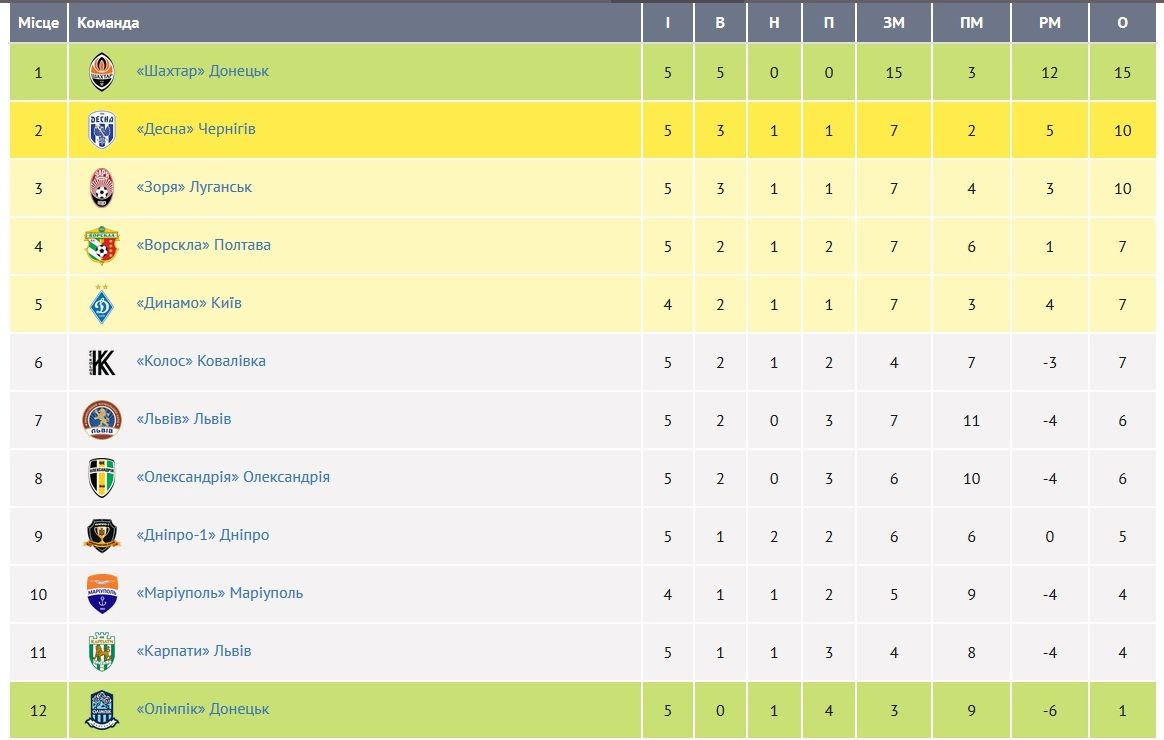Viewport: 1164px width, 740px height.
Task: Click the Vorskla Poltava club crest
Action: coord(102,246)
